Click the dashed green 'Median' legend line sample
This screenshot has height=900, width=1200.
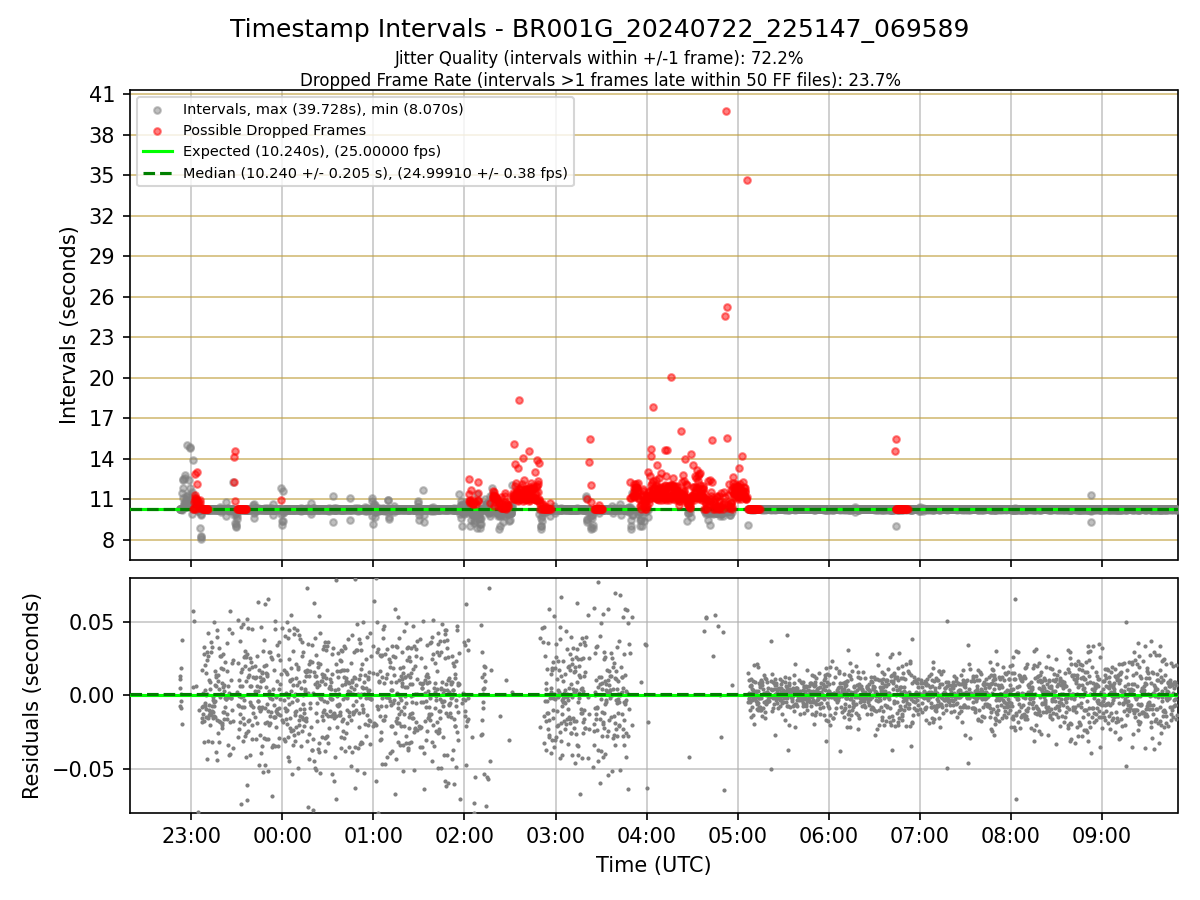tap(157, 173)
